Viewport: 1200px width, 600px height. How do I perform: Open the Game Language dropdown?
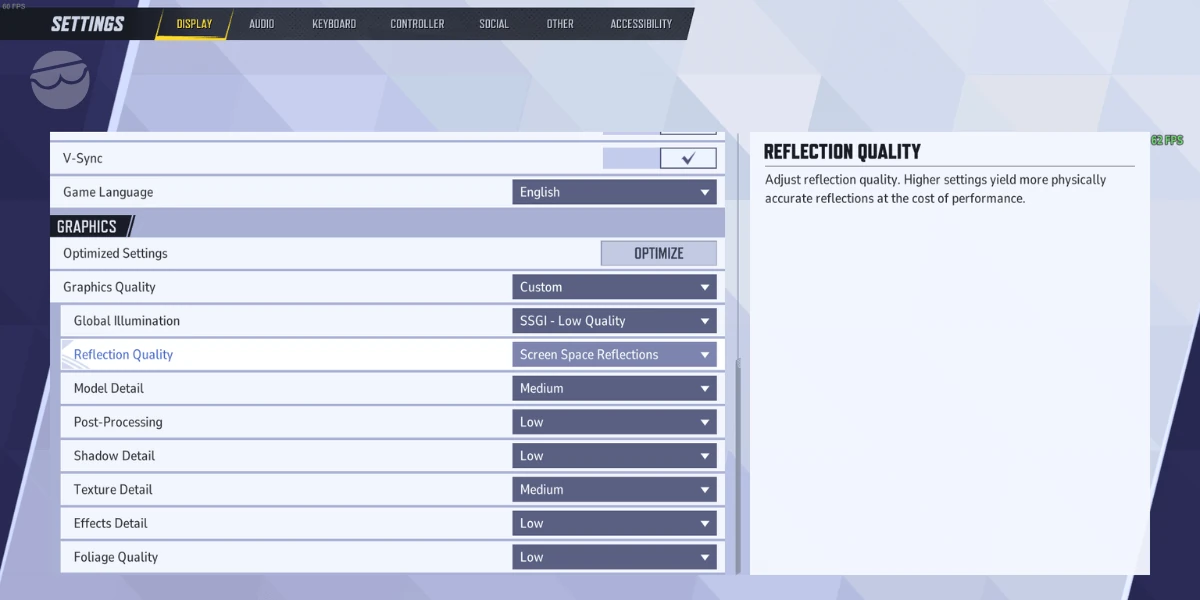614,192
